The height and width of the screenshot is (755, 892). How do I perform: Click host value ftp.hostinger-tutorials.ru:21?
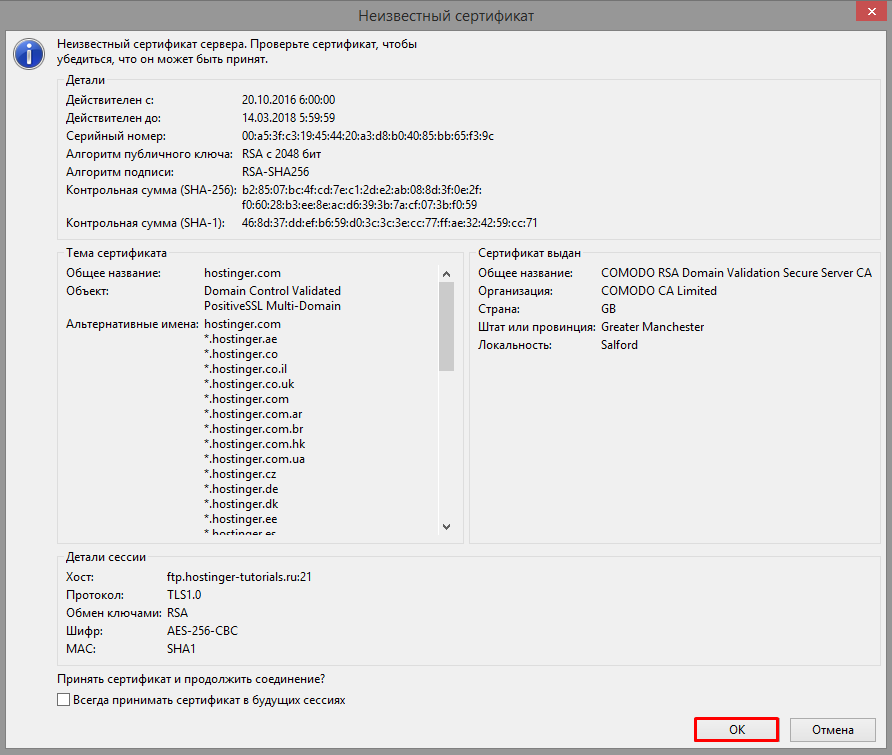pos(239,577)
